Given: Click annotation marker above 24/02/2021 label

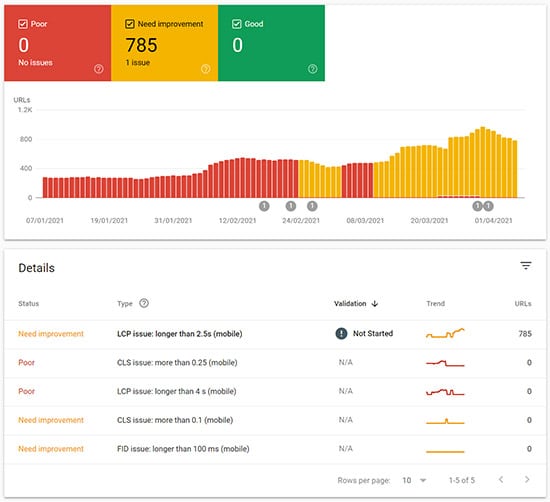Looking at the screenshot, I should (x=291, y=206).
